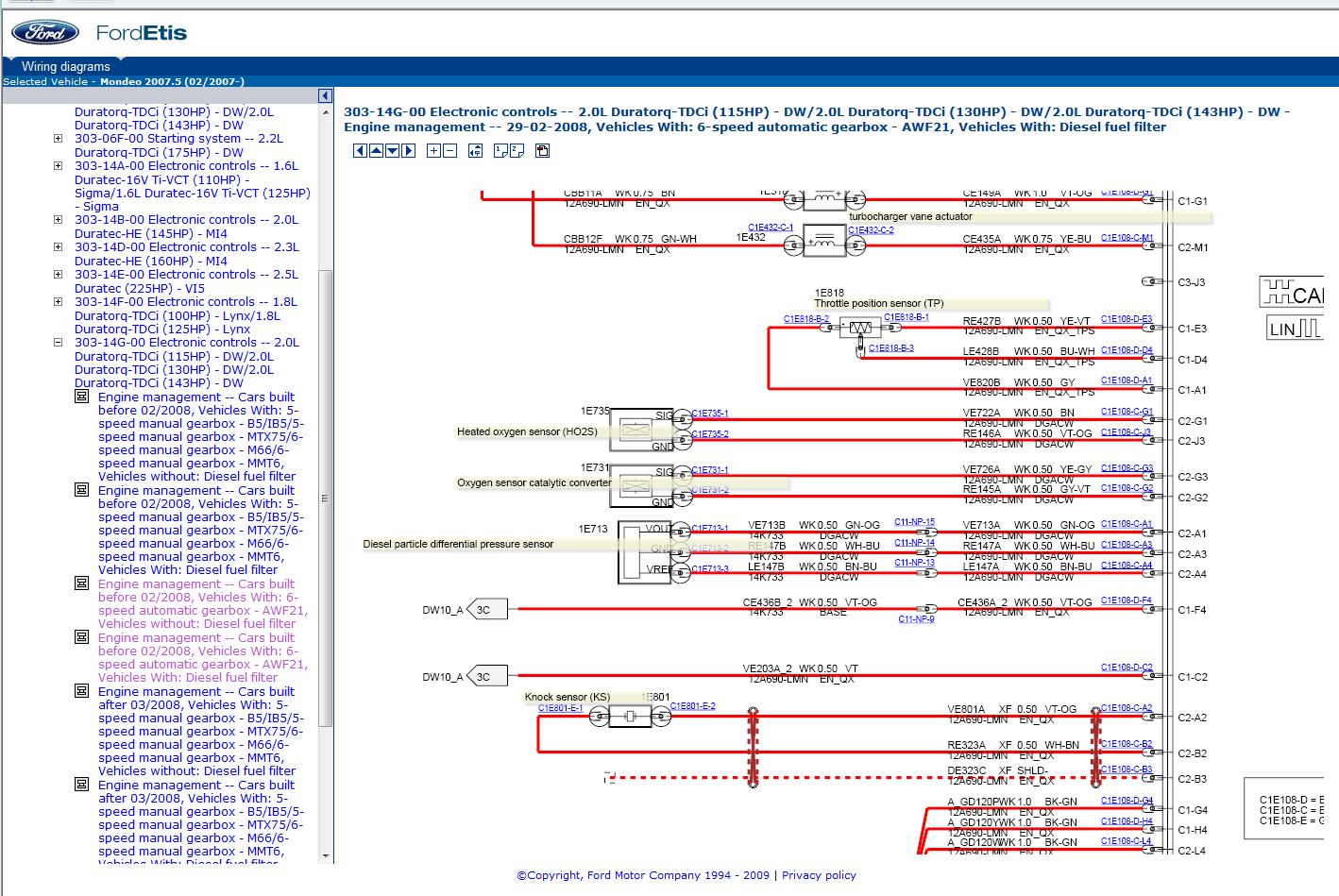Image resolution: width=1339 pixels, height=896 pixels.
Task: Open the Wiring diagrams tab
Action: [x=66, y=66]
